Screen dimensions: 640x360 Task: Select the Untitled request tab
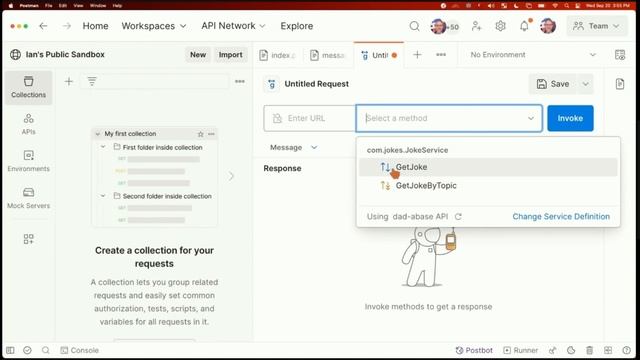tap(379, 55)
